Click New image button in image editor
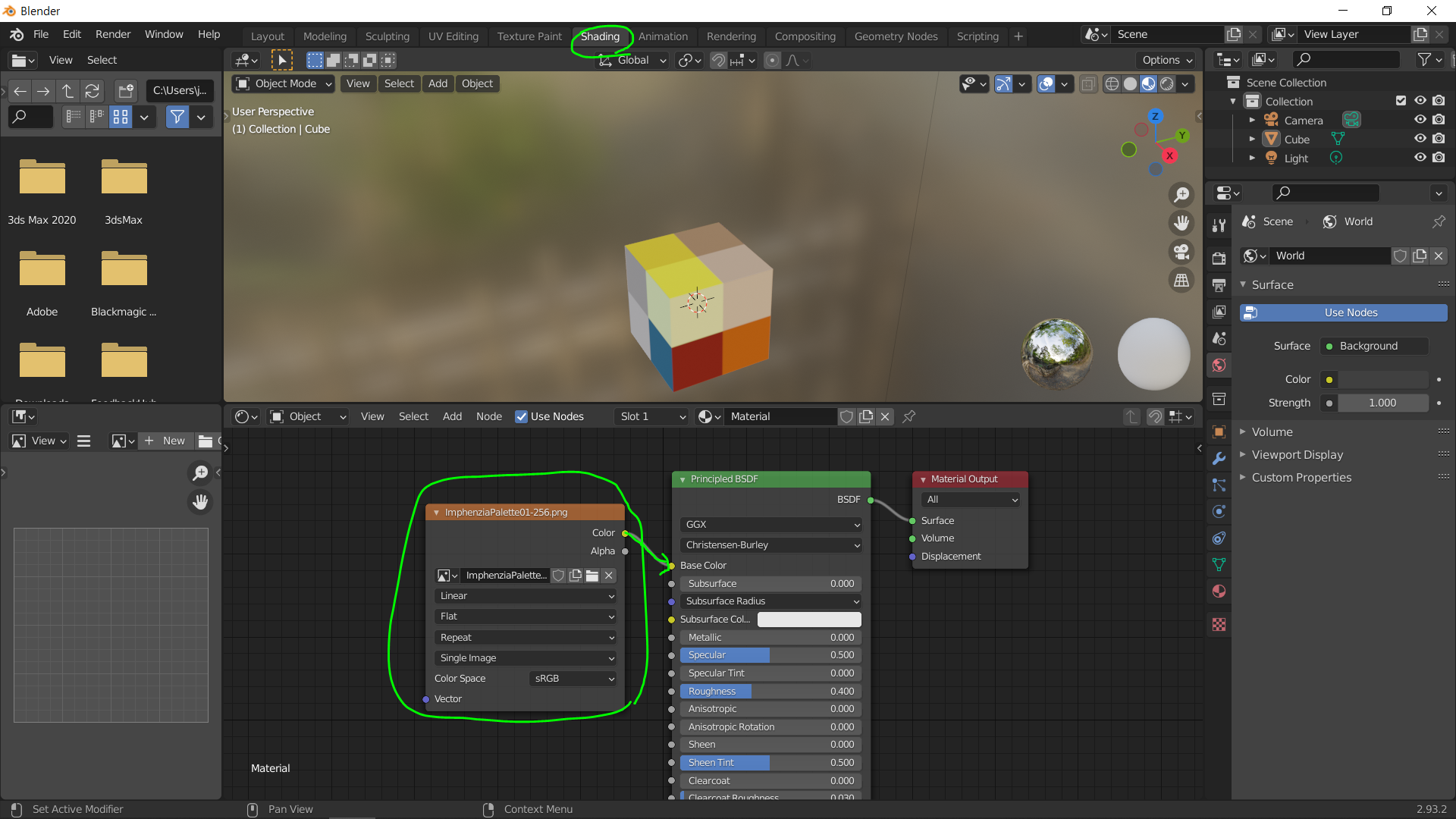 click(165, 441)
